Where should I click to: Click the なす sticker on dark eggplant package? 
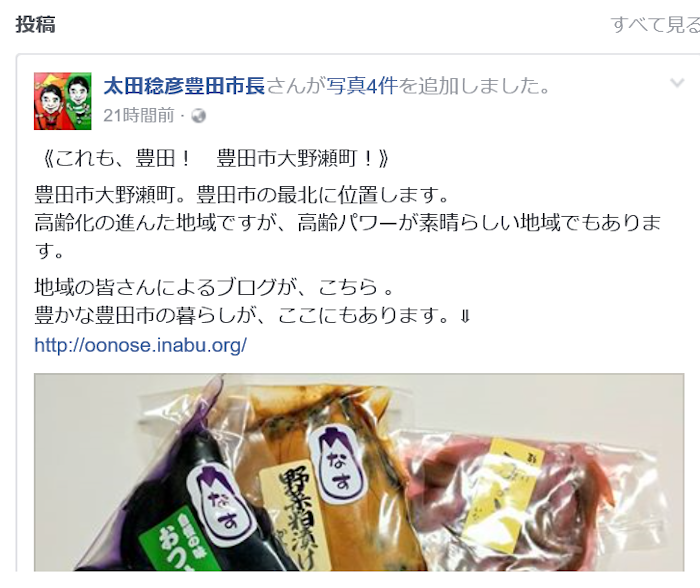(219, 504)
